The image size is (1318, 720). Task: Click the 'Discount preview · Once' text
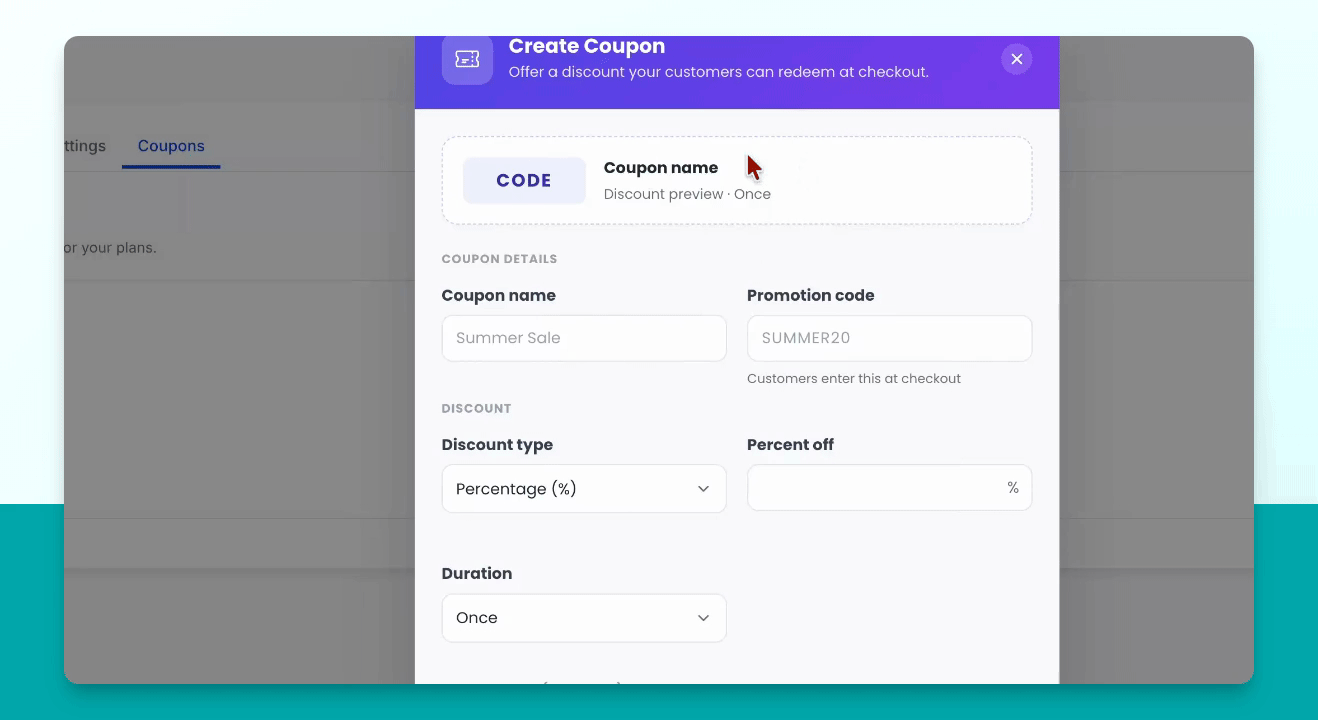(687, 194)
